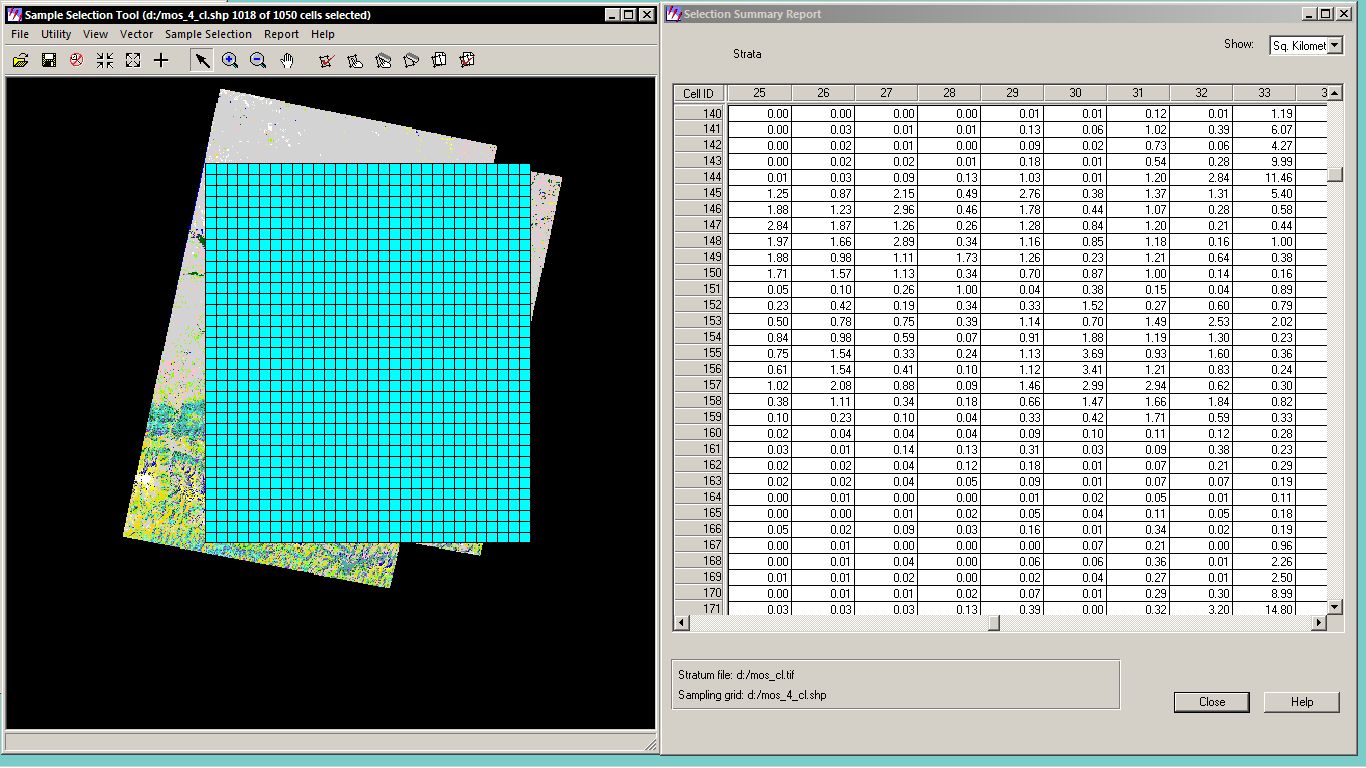The height and width of the screenshot is (768, 1366).
Task: Open the Sample Selection menu
Action: pyautogui.click(x=208, y=34)
